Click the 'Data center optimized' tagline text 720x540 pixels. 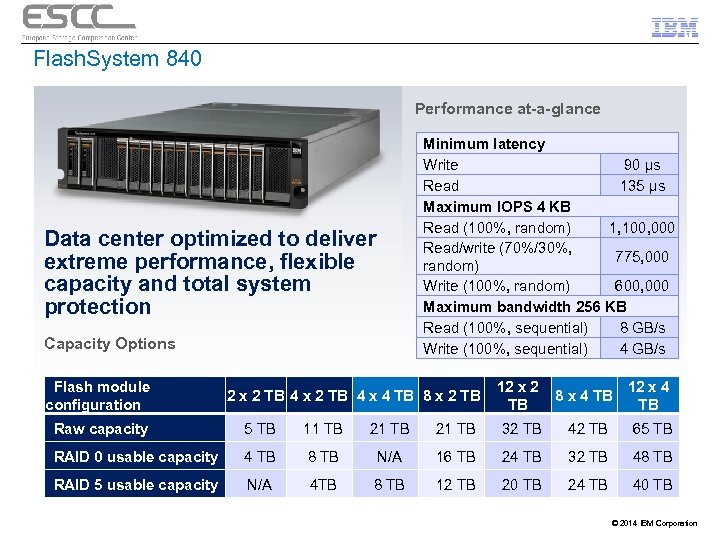211,273
